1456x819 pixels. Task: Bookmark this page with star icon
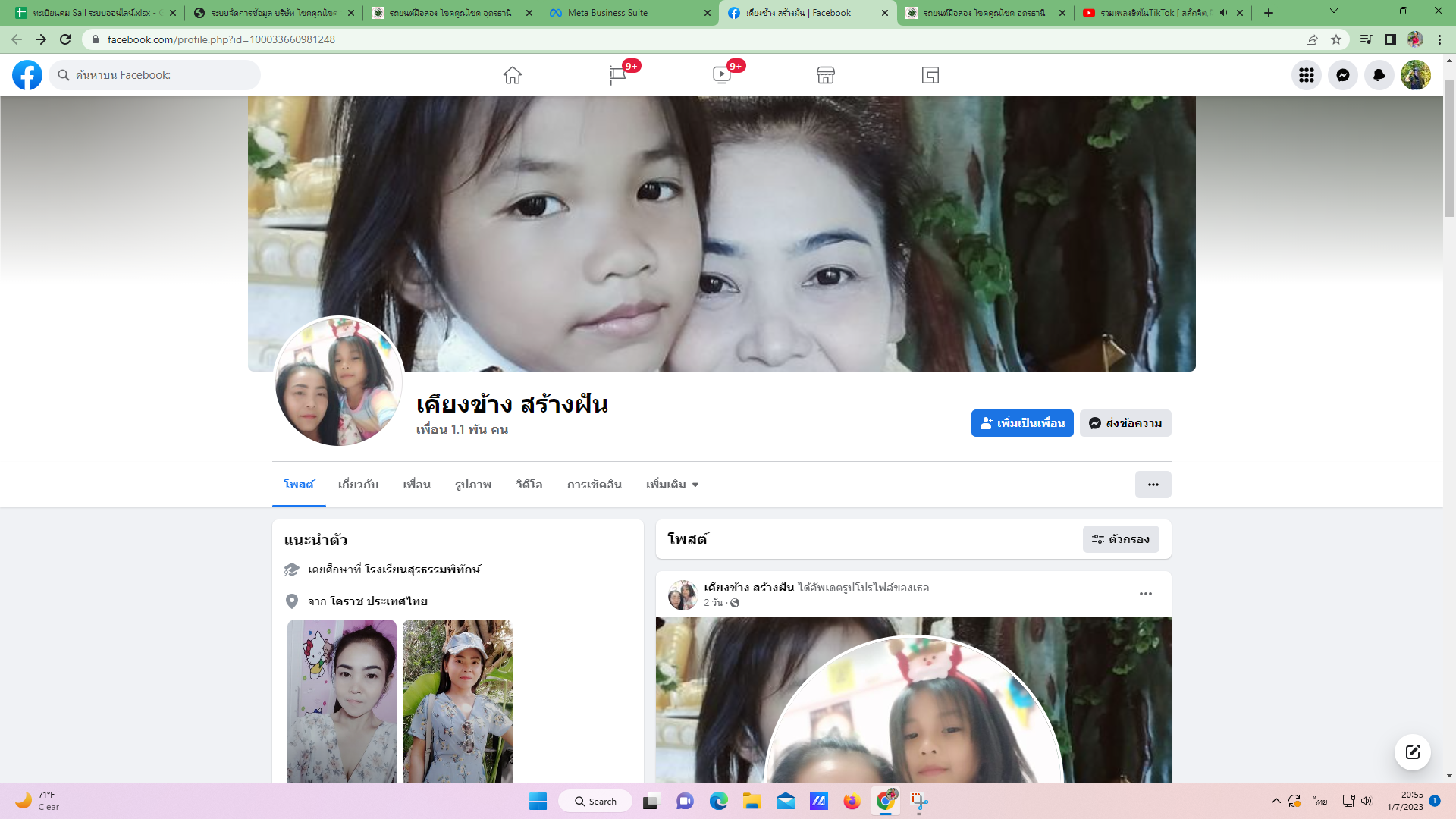pos(1336,39)
